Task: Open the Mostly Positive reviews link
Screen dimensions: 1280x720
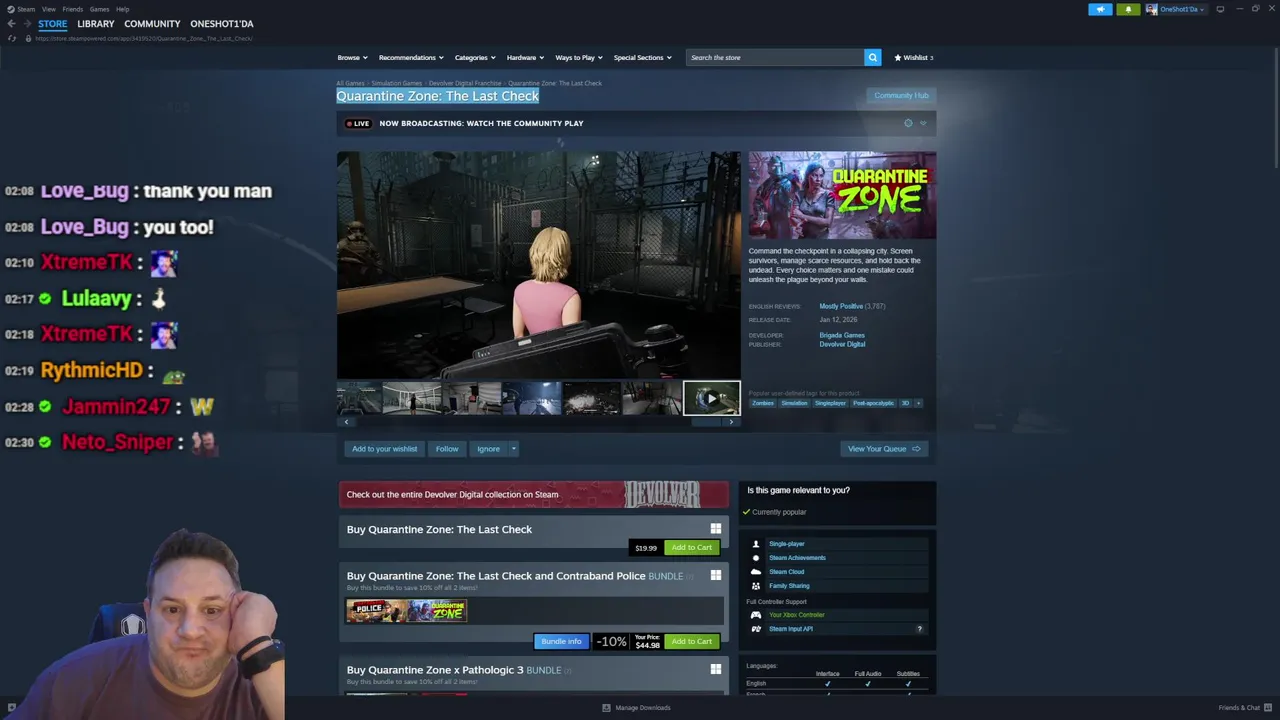Action: (x=840, y=306)
